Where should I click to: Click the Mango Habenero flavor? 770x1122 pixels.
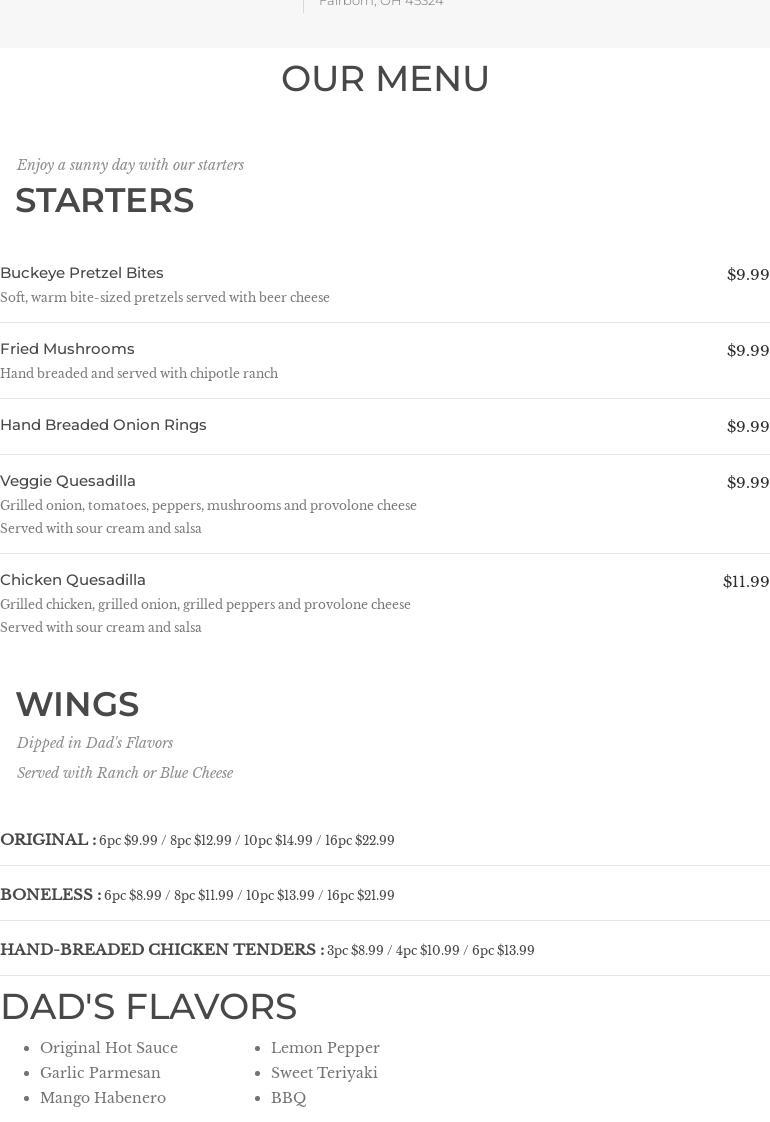pyautogui.click(x=103, y=1098)
